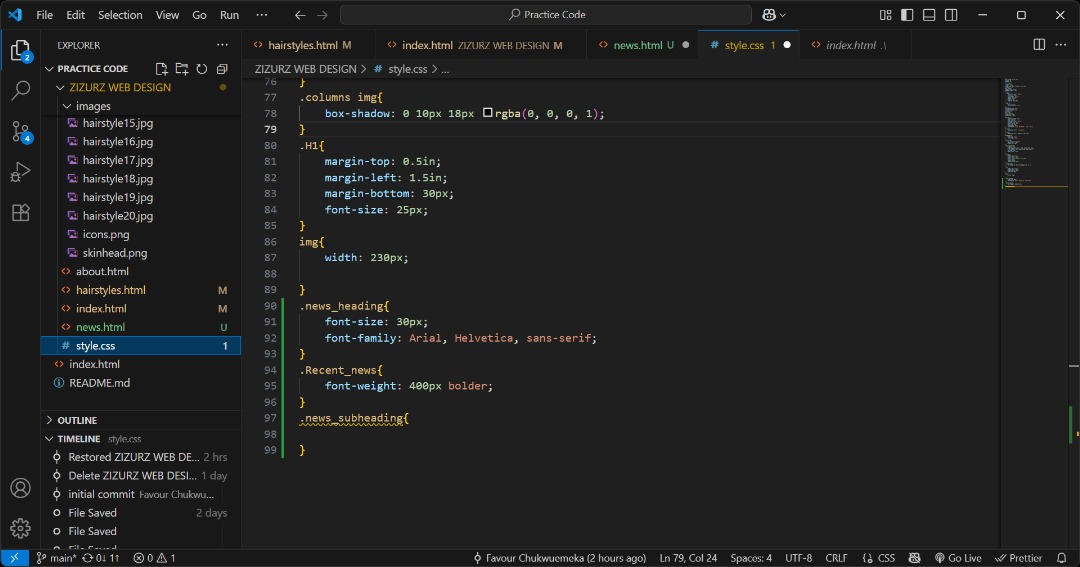Viewport: 1080px width, 567px height.
Task: Open README.md in the file tree
Action: (x=99, y=383)
